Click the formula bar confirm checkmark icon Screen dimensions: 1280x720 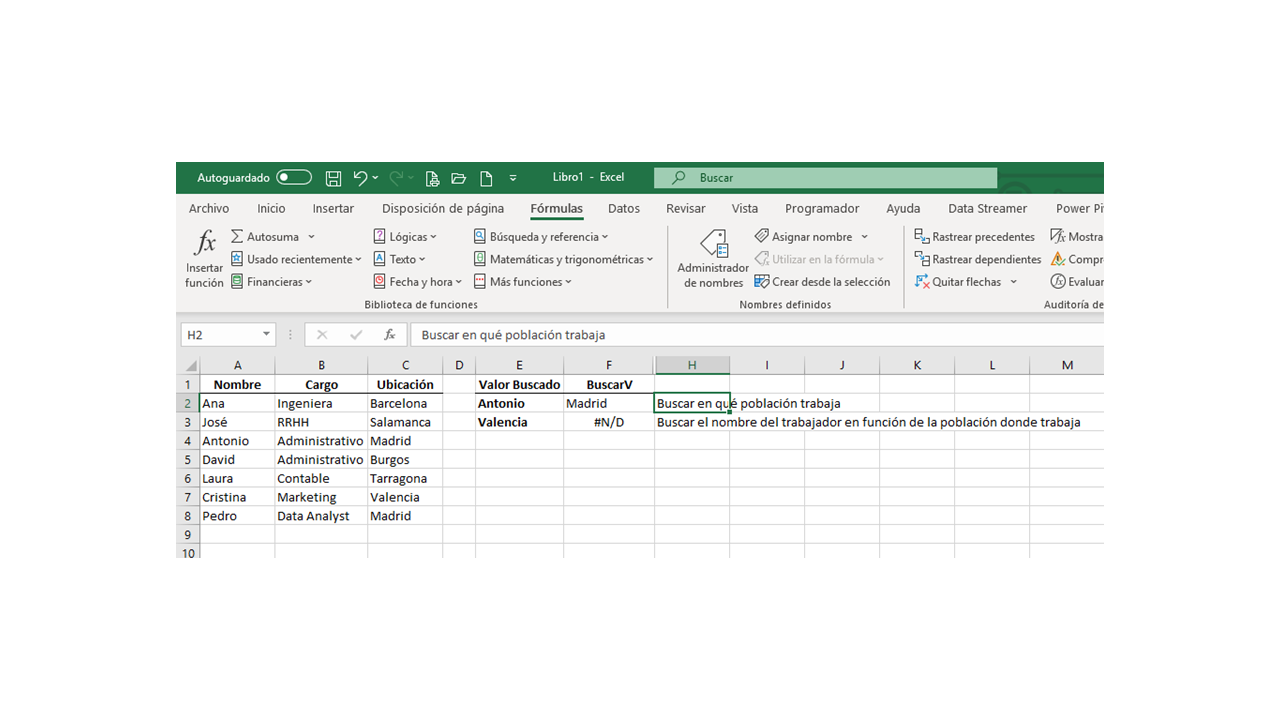pyautogui.click(x=356, y=335)
